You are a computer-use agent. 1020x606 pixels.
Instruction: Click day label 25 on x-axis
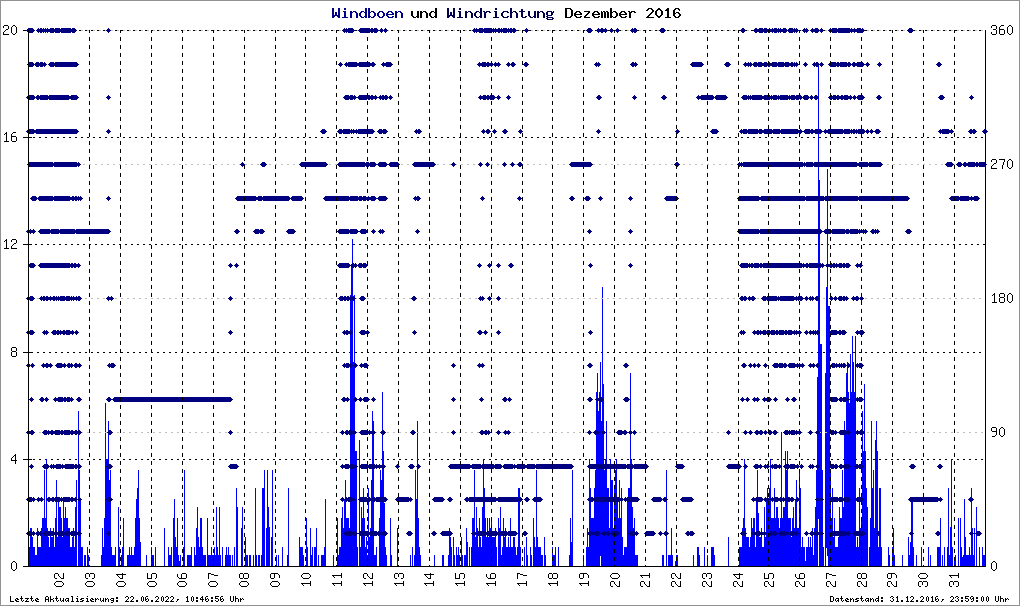769,578
